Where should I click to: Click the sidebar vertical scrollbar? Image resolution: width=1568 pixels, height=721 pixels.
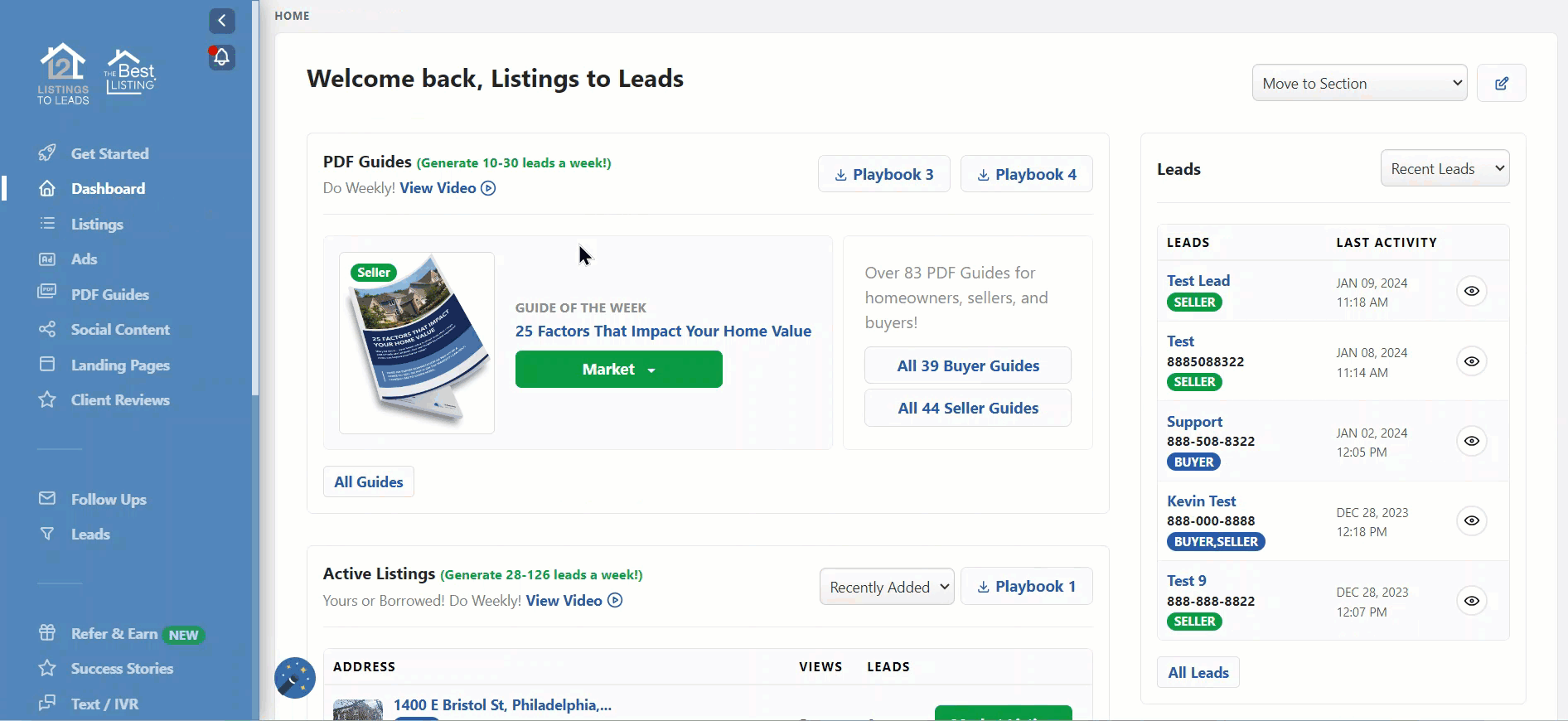tap(255, 199)
